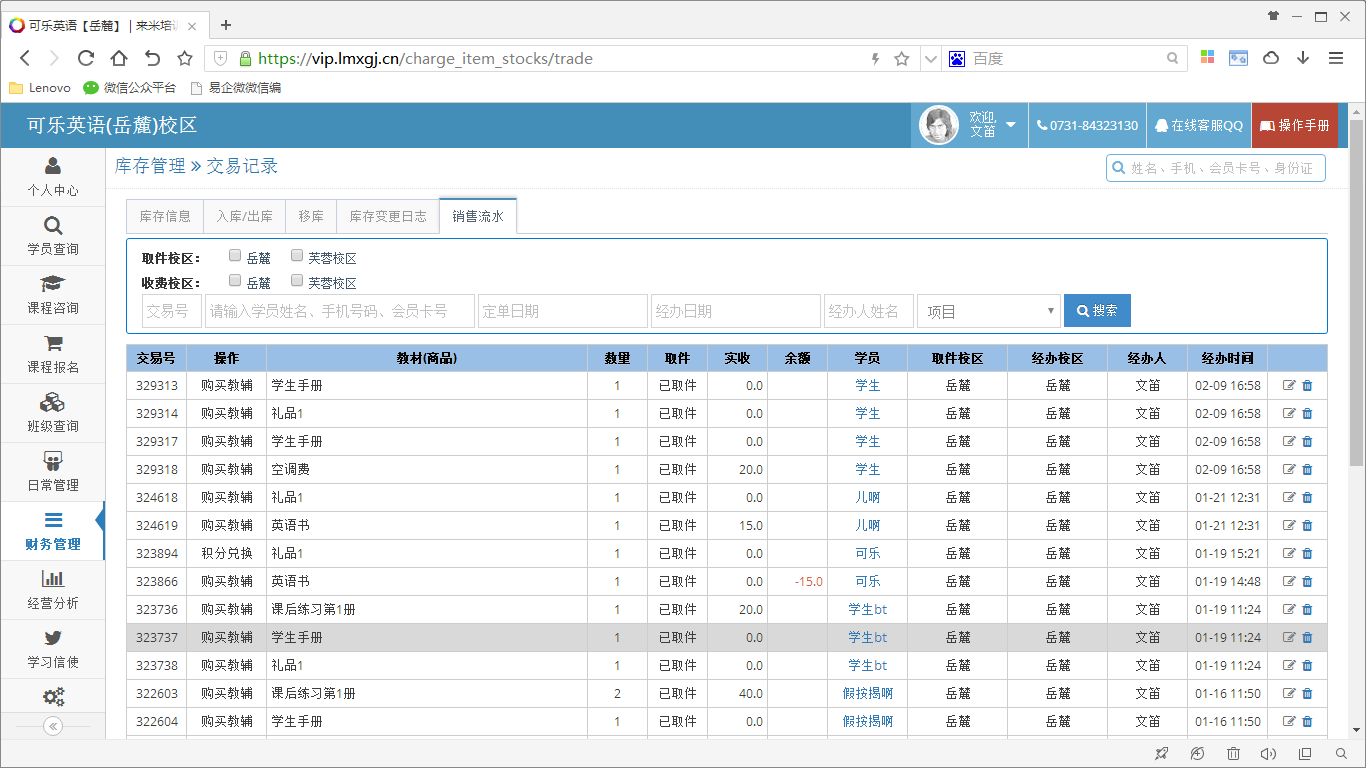The height and width of the screenshot is (768, 1366).
Task: Click the 姓名、手机 search field
Action: (1215, 168)
